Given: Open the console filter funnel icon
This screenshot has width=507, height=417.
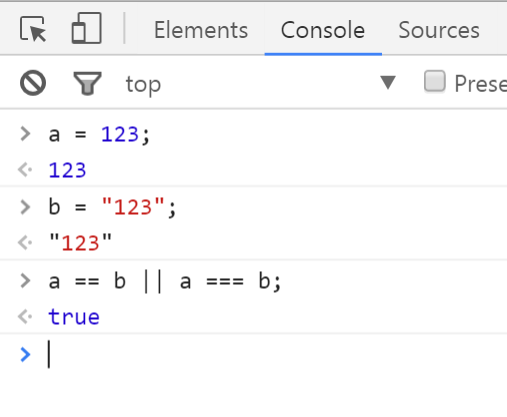Looking at the screenshot, I should point(87,83).
